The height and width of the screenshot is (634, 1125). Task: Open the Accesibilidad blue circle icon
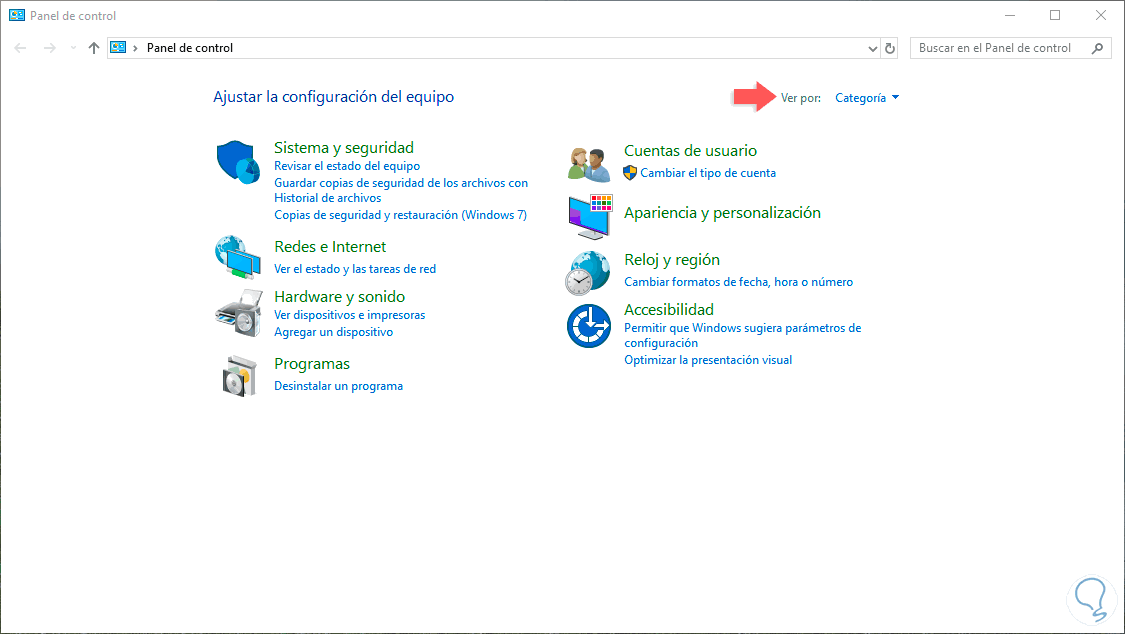(x=589, y=326)
